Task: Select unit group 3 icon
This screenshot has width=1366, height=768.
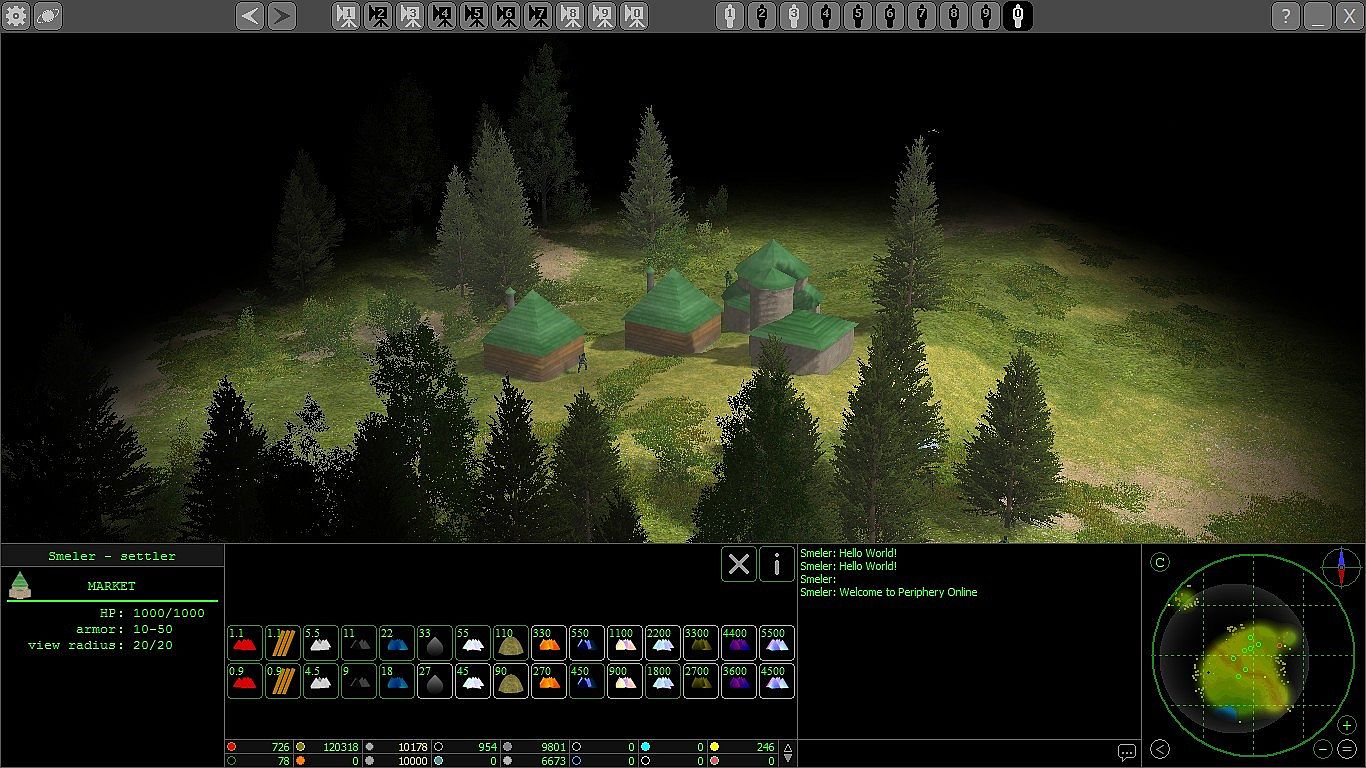Action: pyautogui.click(x=794, y=16)
